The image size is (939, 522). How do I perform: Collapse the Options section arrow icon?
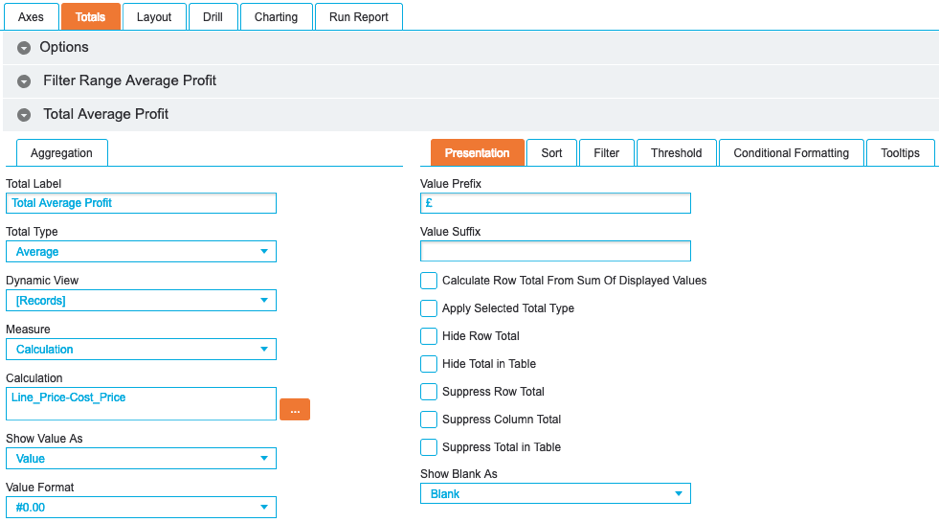point(24,48)
